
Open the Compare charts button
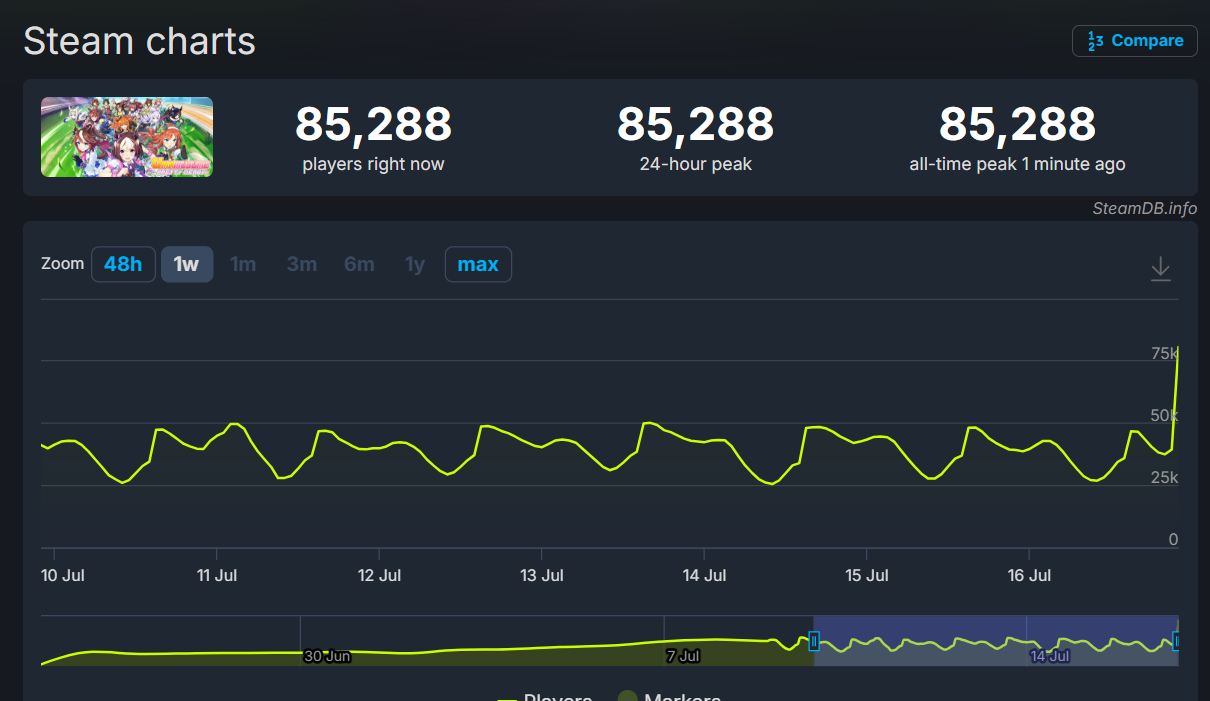pos(1134,41)
